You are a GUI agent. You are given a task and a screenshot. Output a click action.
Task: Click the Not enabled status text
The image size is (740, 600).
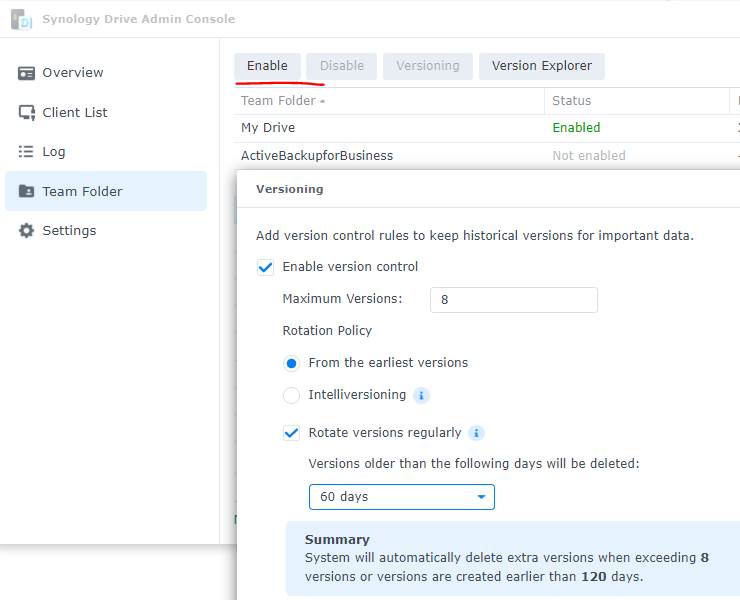589,156
